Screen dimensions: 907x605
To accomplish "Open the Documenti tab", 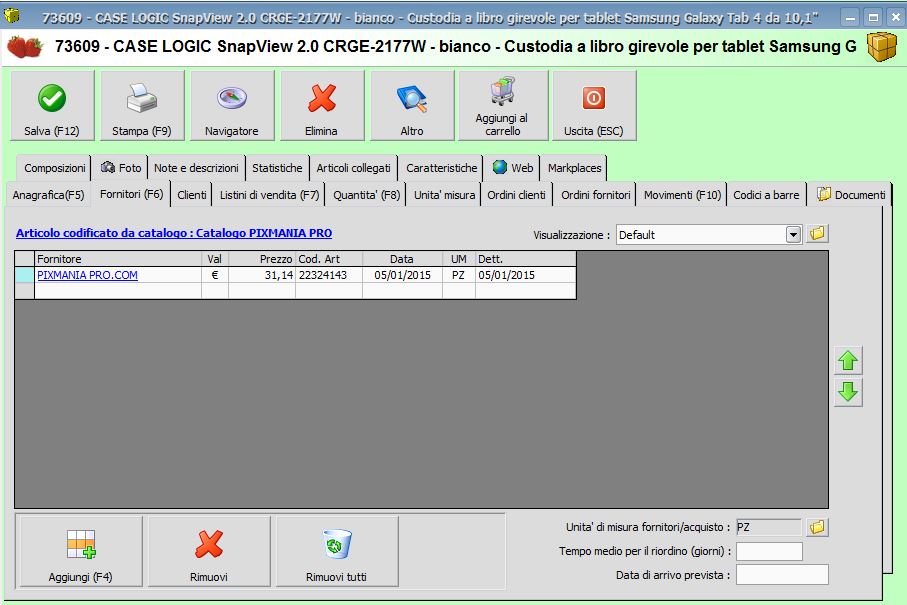I will click(x=851, y=195).
